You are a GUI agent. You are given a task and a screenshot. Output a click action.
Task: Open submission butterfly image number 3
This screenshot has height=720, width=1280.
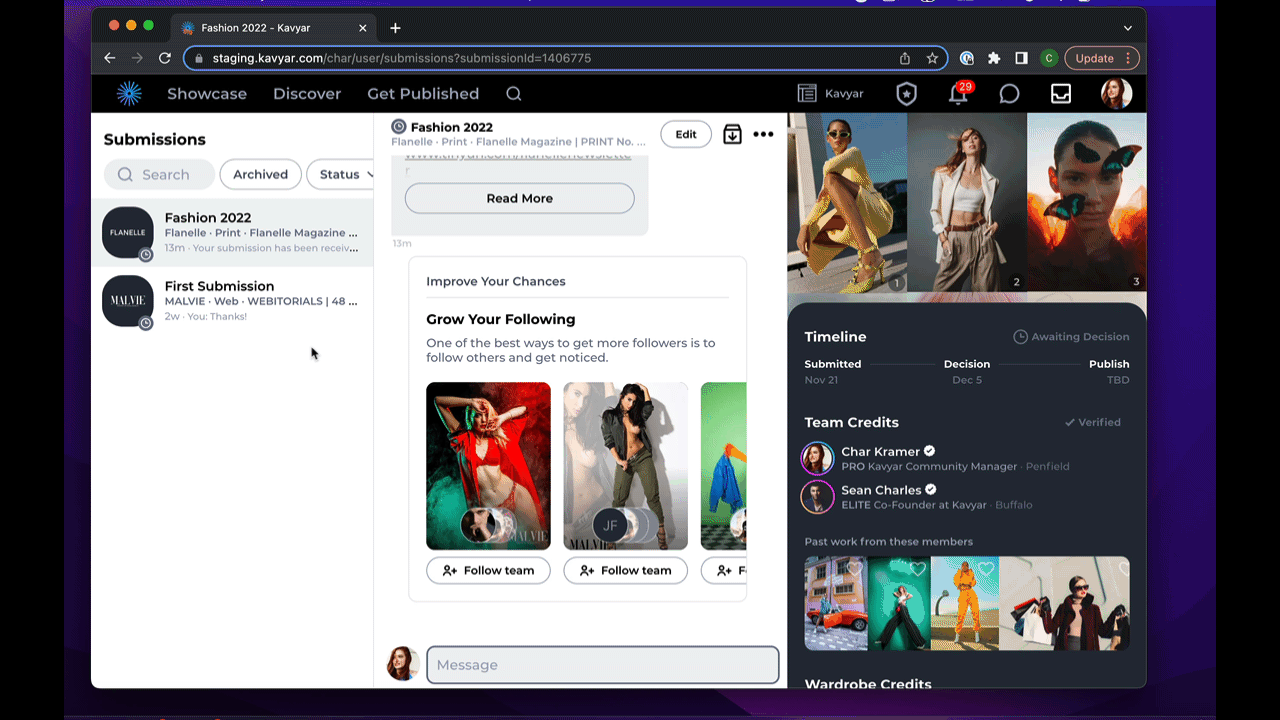(1087, 202)
